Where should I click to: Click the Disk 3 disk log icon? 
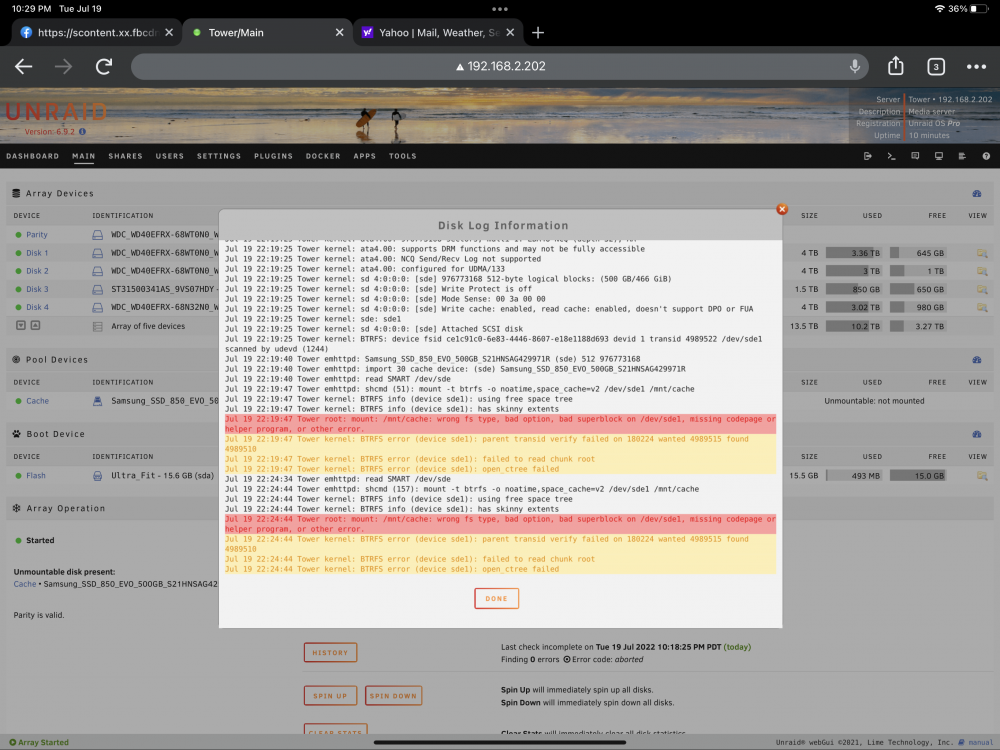pos(98,290)
